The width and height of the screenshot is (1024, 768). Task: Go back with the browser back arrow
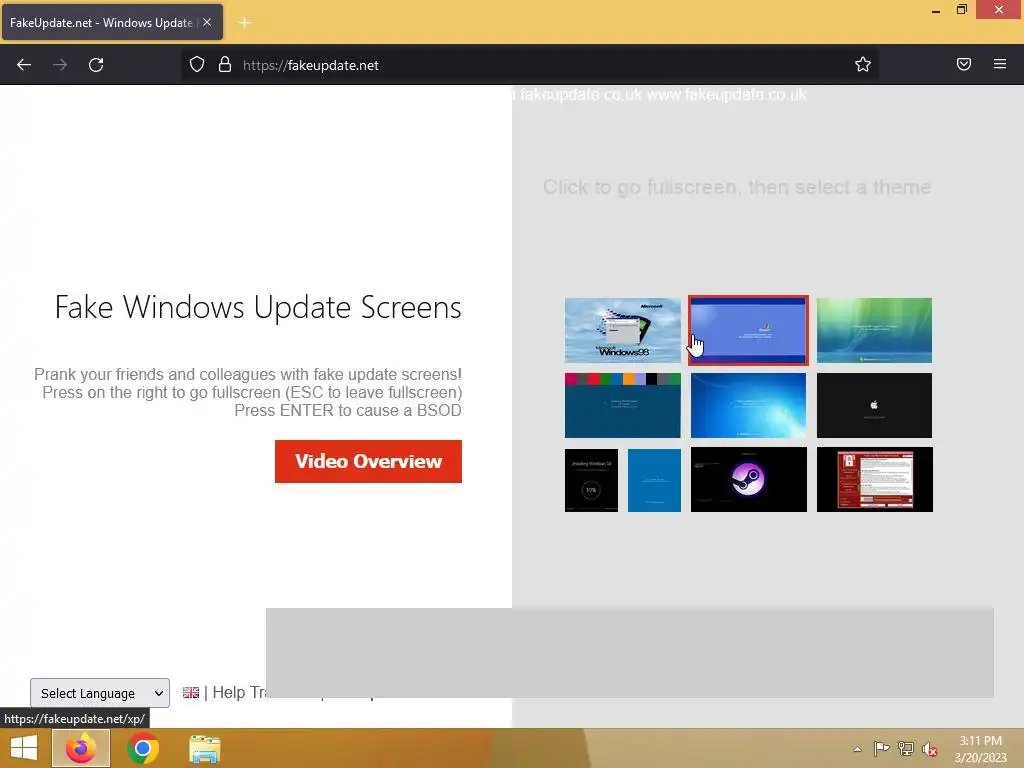pyautogui.click(x=24, y=65)
